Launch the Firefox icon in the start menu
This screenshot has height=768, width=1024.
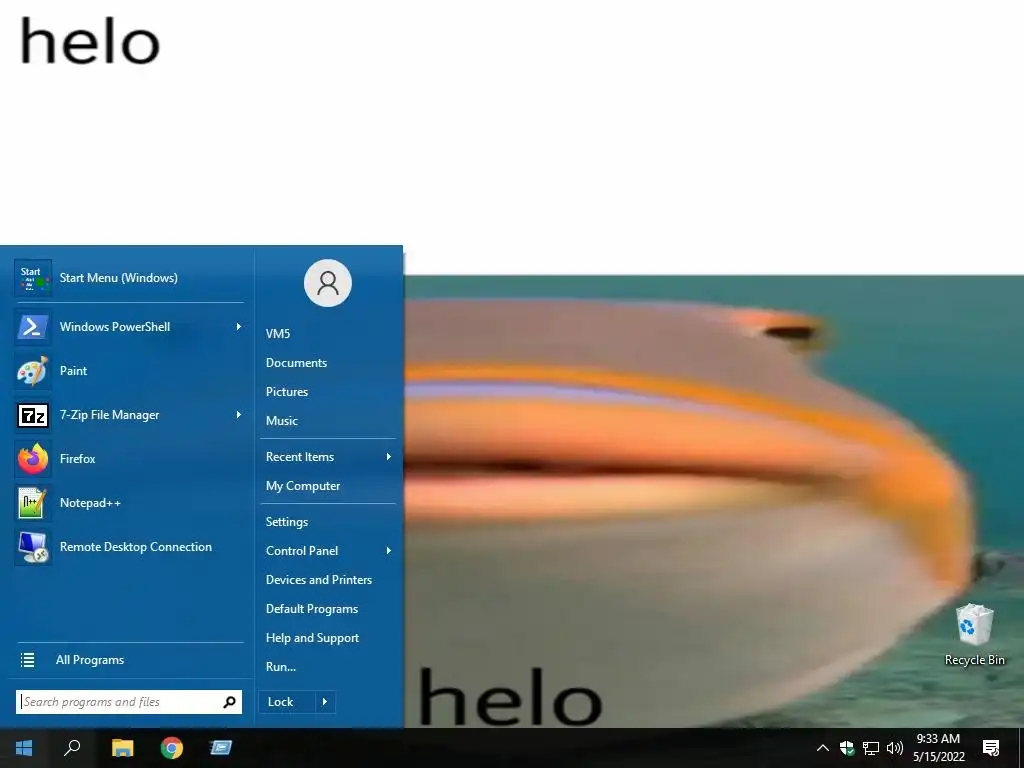33,459
